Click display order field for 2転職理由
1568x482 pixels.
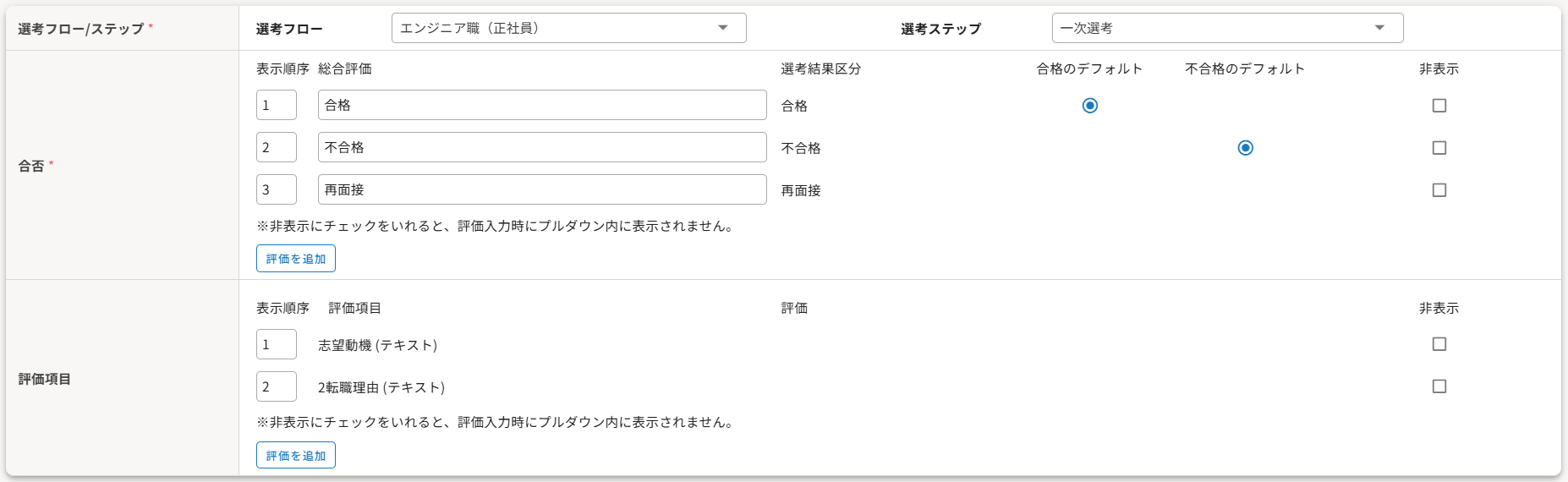click(x=277, y=386)
